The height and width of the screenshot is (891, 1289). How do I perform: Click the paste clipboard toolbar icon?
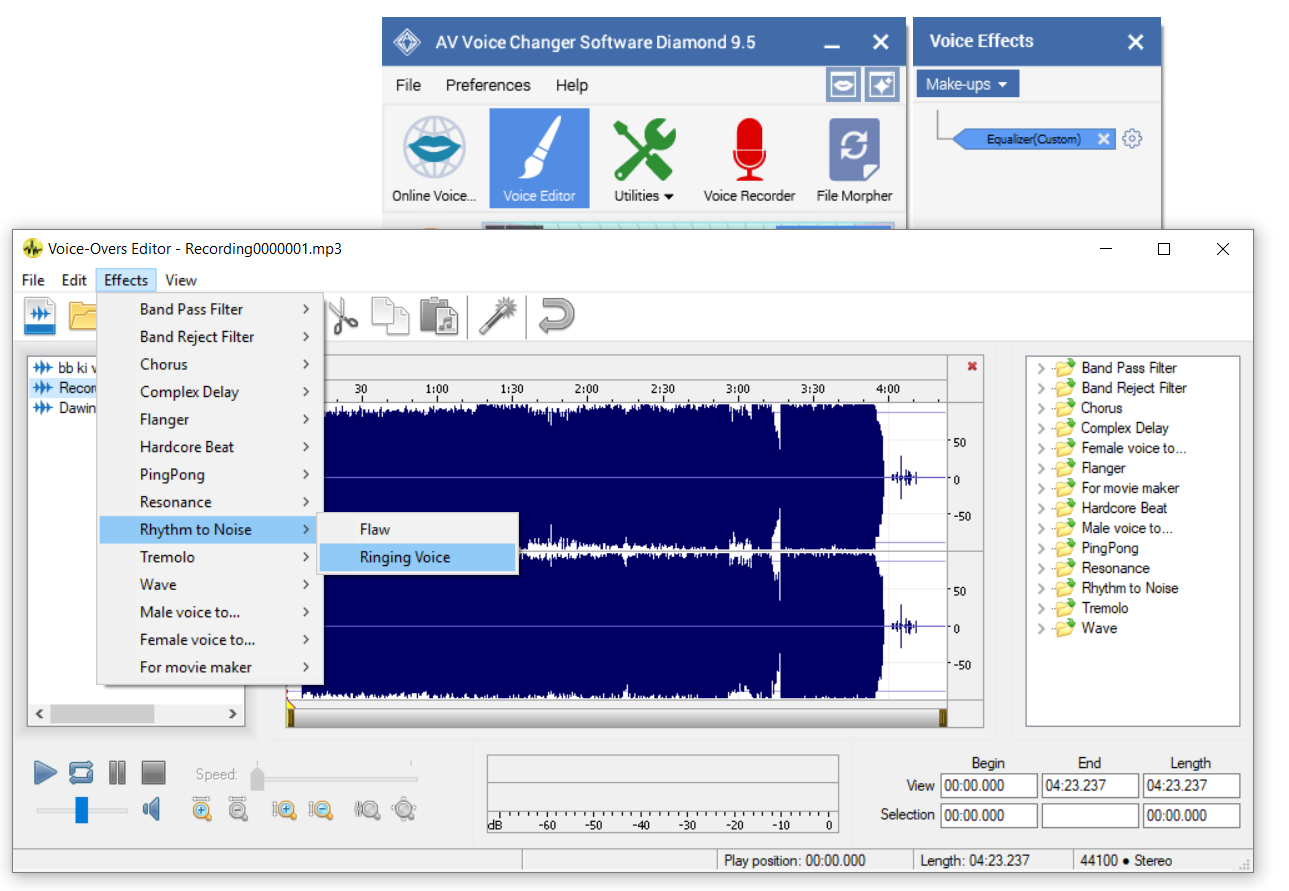click(x=439, y=315)
